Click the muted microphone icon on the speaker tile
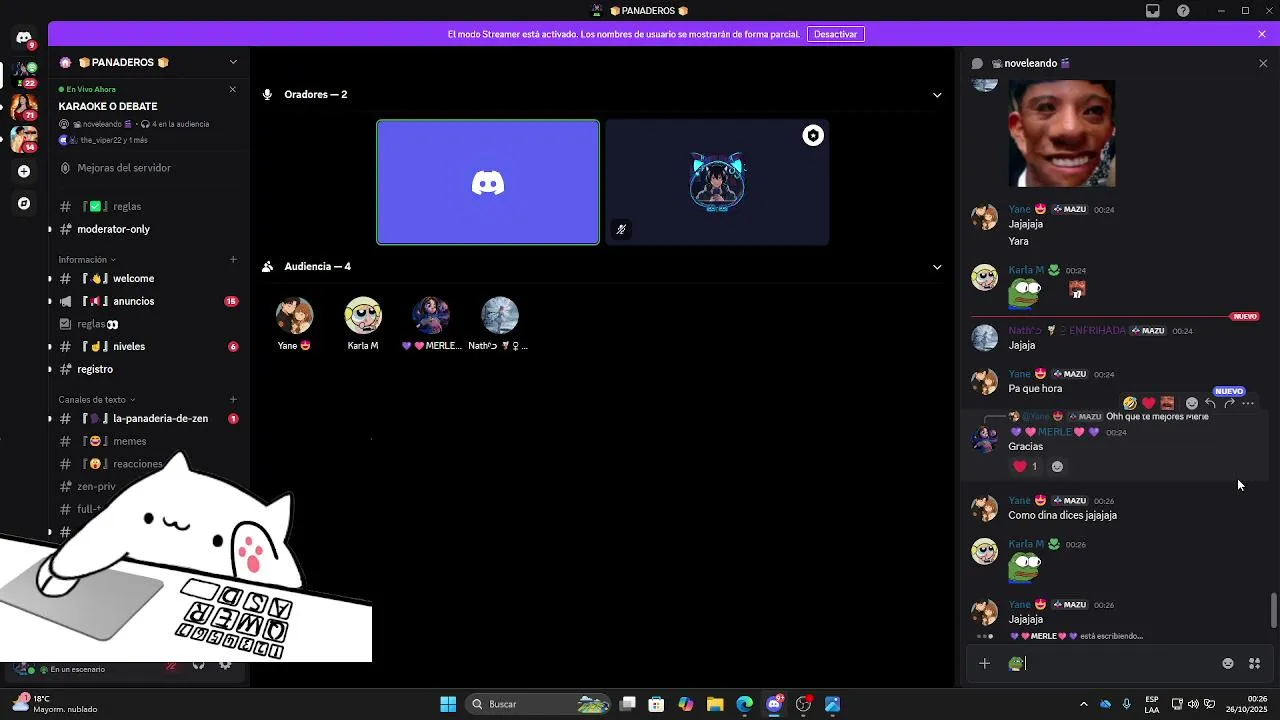The width and height of the screenshot is (1280, 720). click(621, 229)
